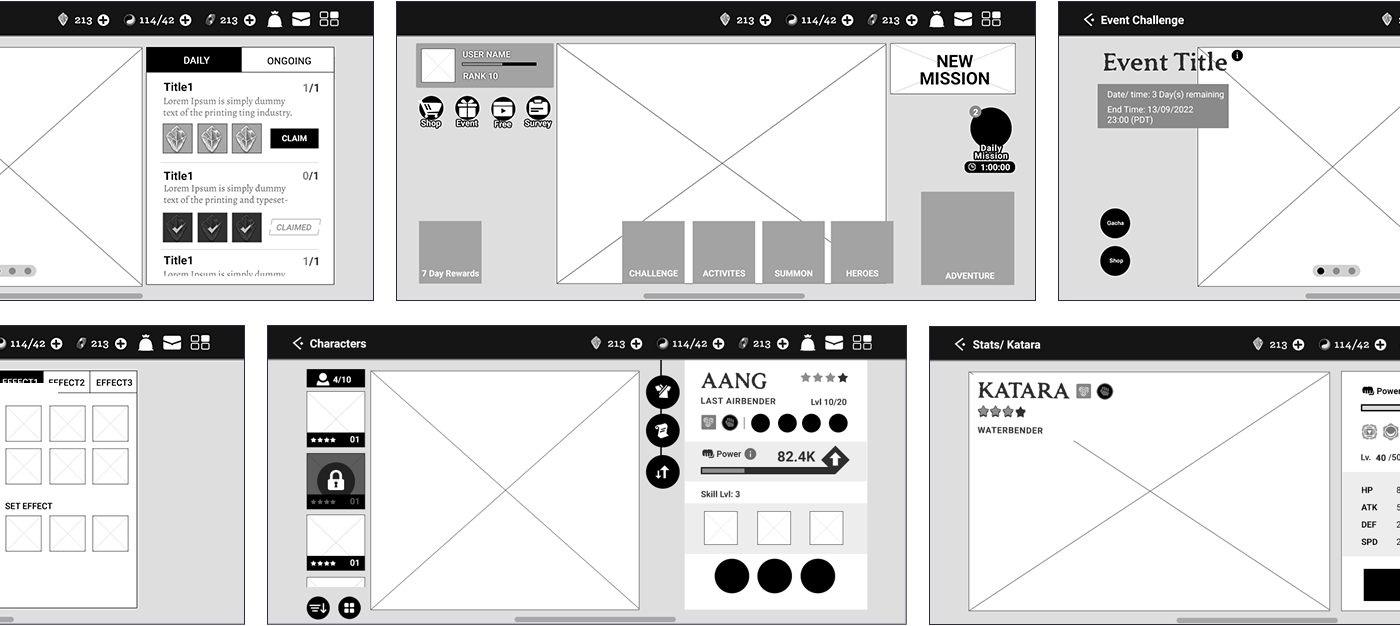Open the 7 Day Rewards tile
This screenshot has height=626, width=1400.
(450, 252)
